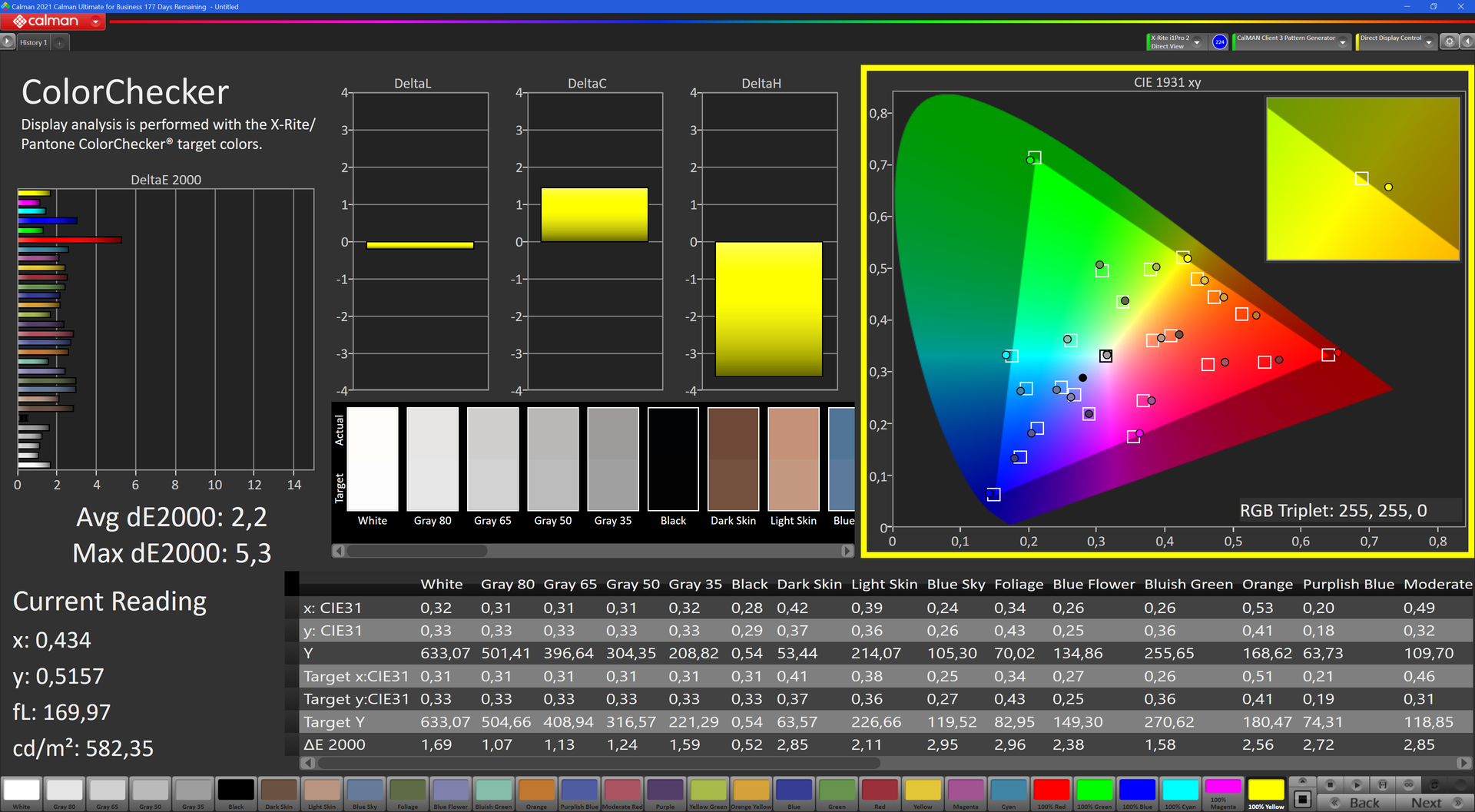Click the history play arrow icon
The height and width of the screenshot is (812, 1475).
pos(8,42)
